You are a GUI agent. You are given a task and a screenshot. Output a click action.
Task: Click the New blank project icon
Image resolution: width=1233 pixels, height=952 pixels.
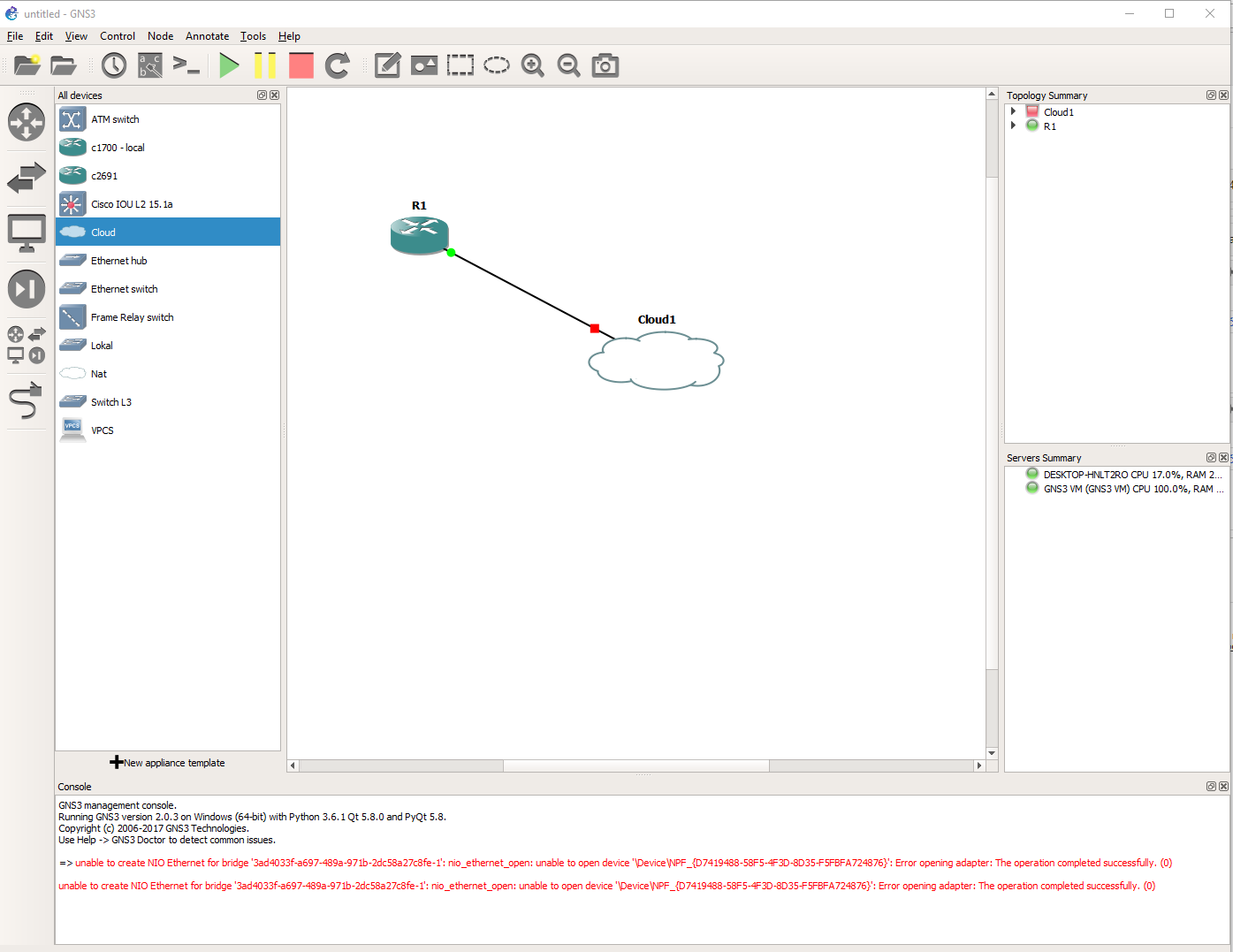pos(27,65)
